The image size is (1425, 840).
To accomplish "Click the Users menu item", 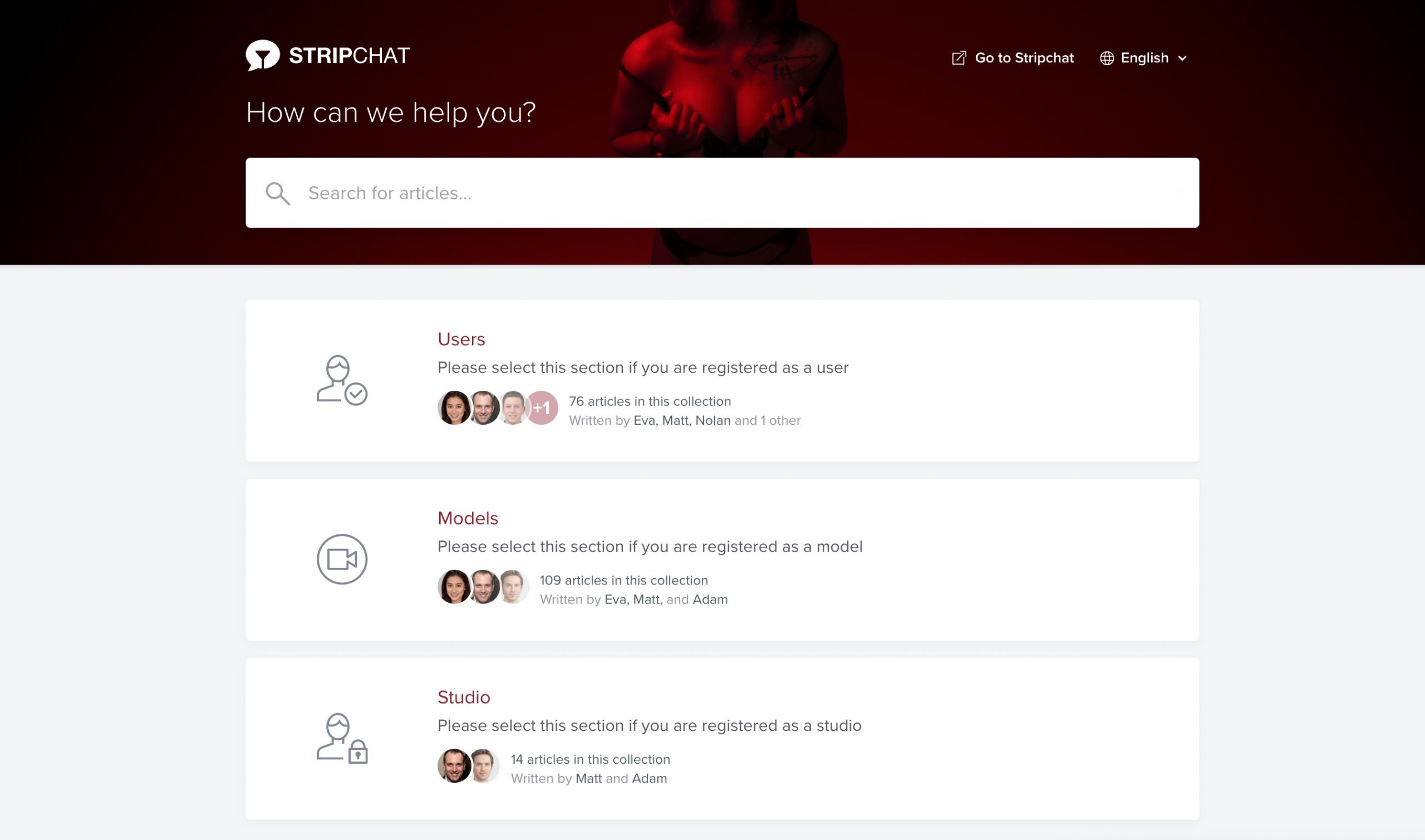I will tap(462, 339).
